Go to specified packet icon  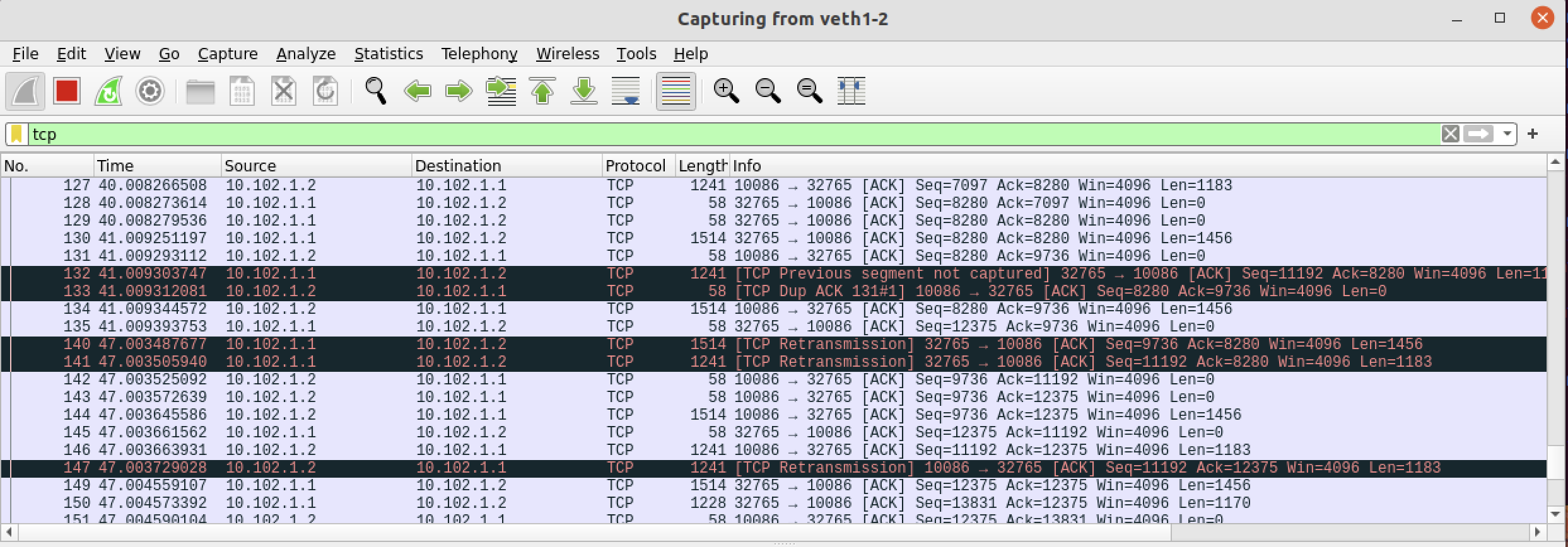pos(501,91)
